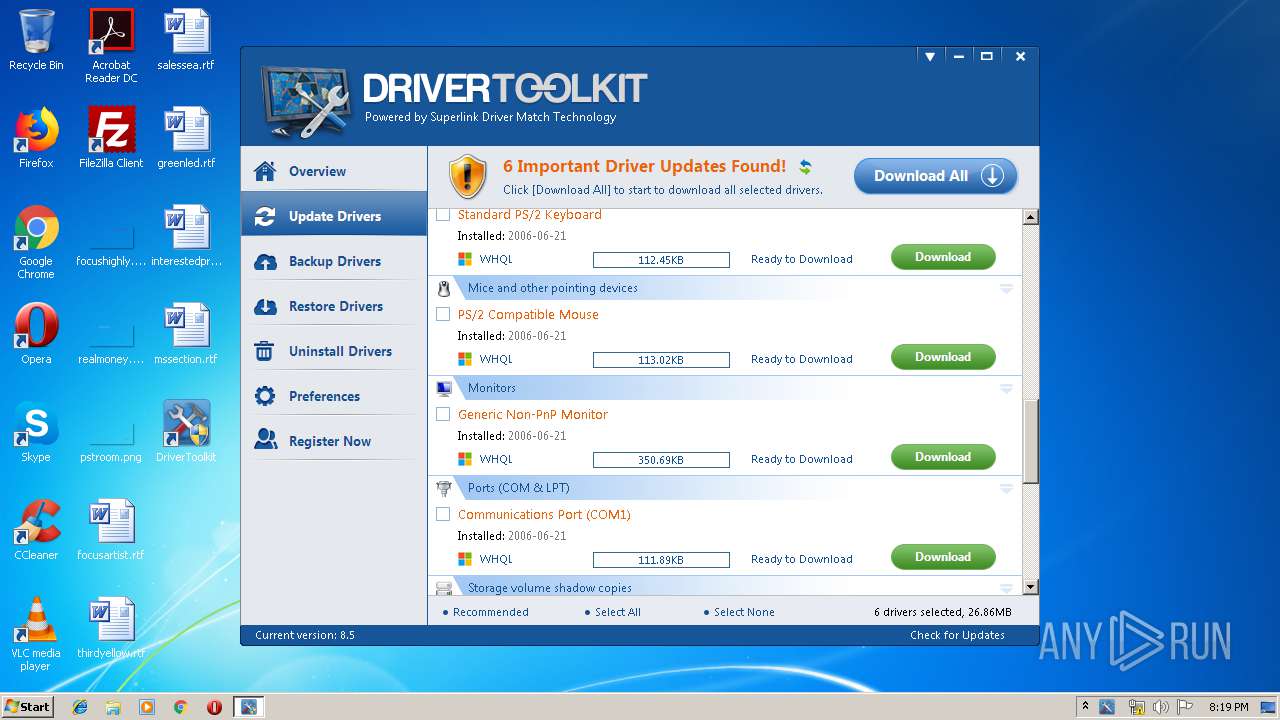Click the taskbar clock showing 8:19 PM
1280x720 pixels.
pyautogui.click(x=1228, y=707)
